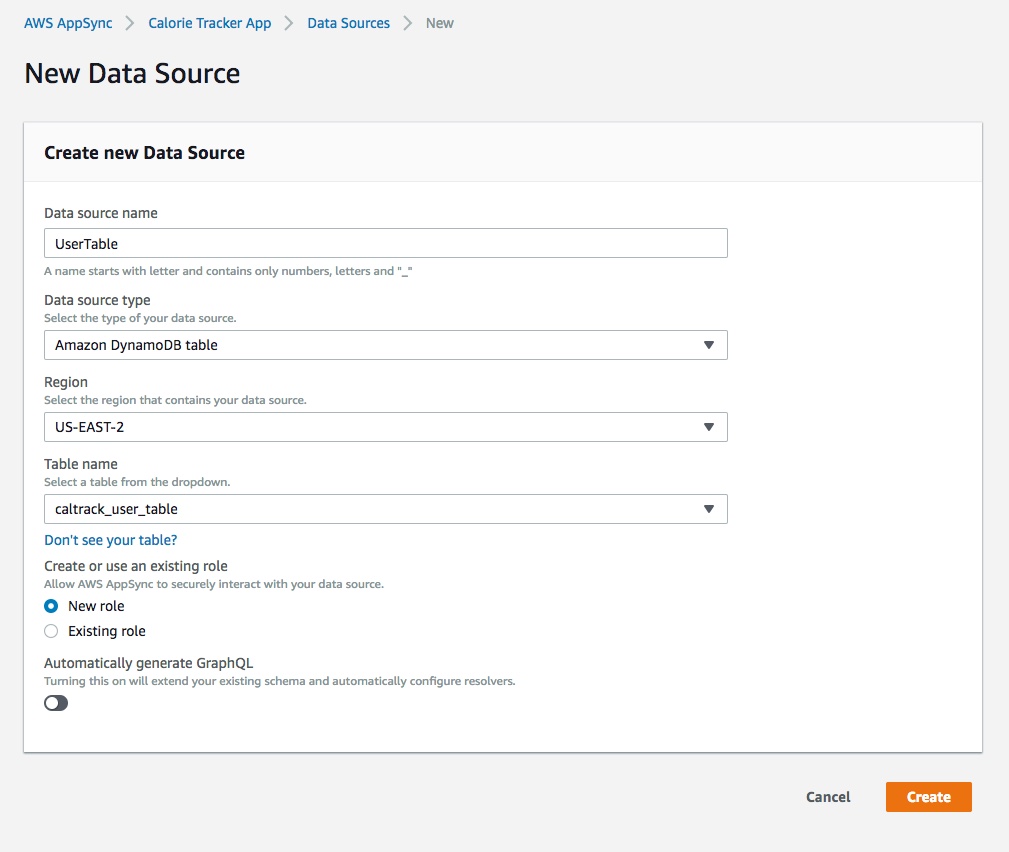Image resolution: width=1009 pixels, height=852 pixels.
Task: Navigate to Data Sources breadcrumb
Action: 348,23
